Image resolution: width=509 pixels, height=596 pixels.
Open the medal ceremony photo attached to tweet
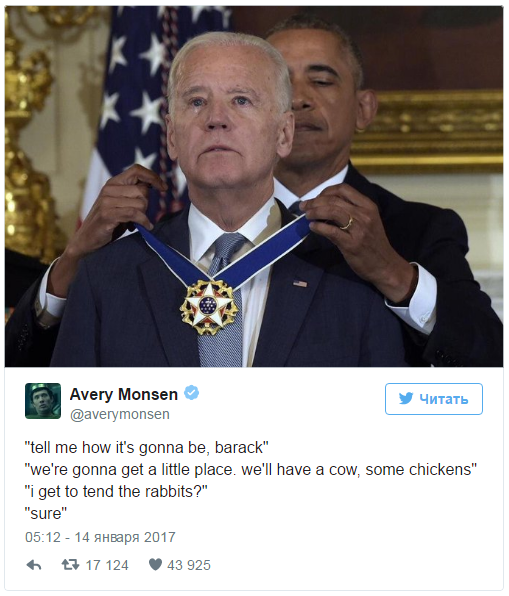click(254, 186)
